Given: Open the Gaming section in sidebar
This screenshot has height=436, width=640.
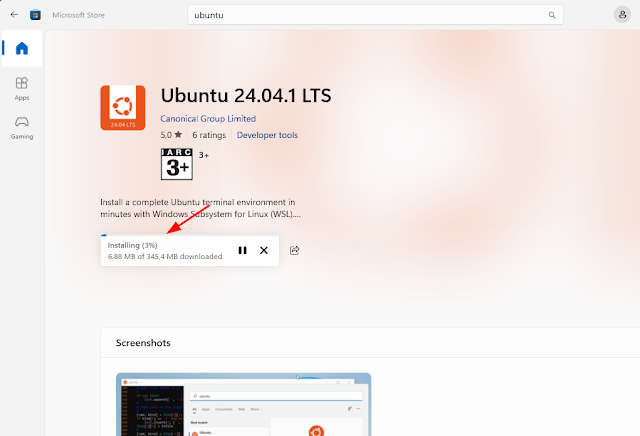Looking at the screenshot, I should pos(22,128).
